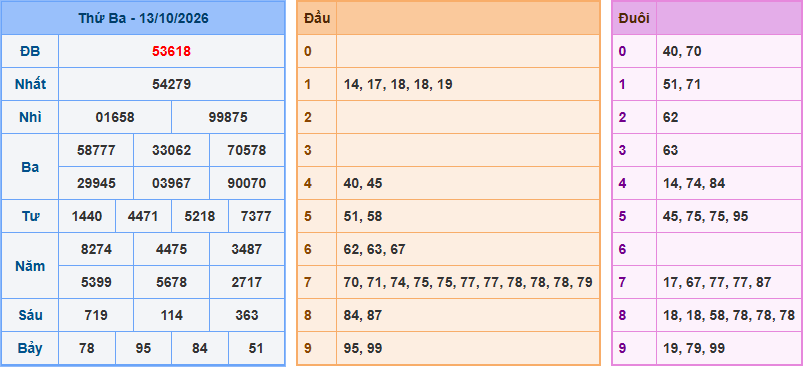Viewport: 804px width, 367px height.
Task: Click the Sáu row label
Action: pos(30,315)
